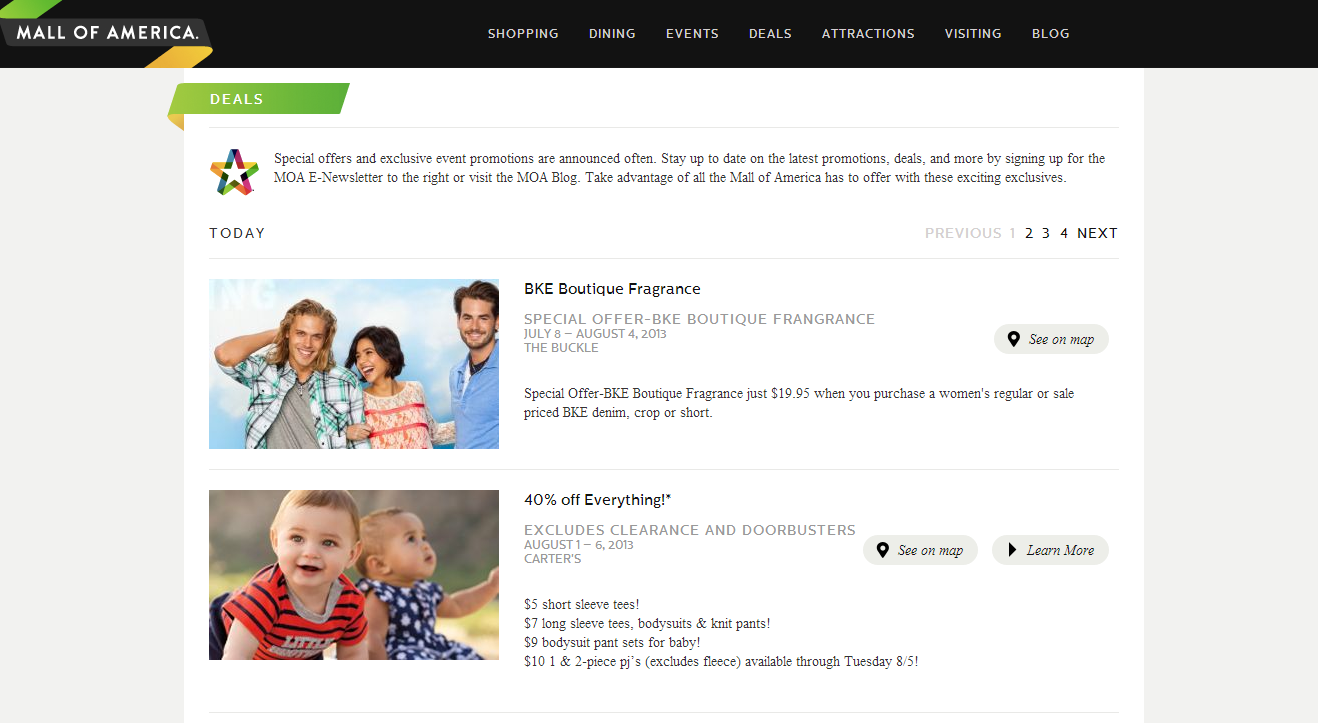Image resolution: width=1318 pixels, height=723 pixels.
Task: Click CARTER'S store name
Action: click(x=552, y=559)
